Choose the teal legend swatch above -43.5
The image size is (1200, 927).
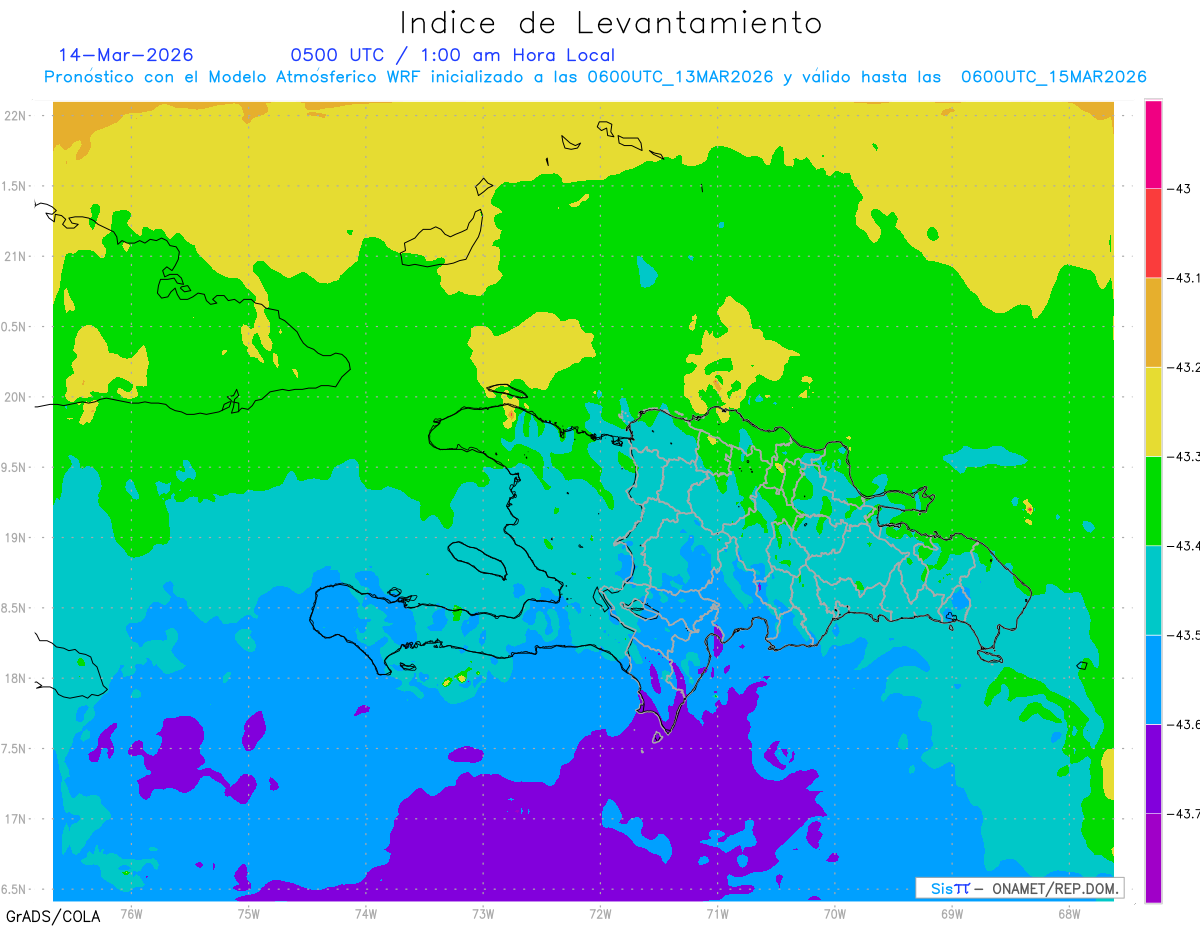[1153, 590]
